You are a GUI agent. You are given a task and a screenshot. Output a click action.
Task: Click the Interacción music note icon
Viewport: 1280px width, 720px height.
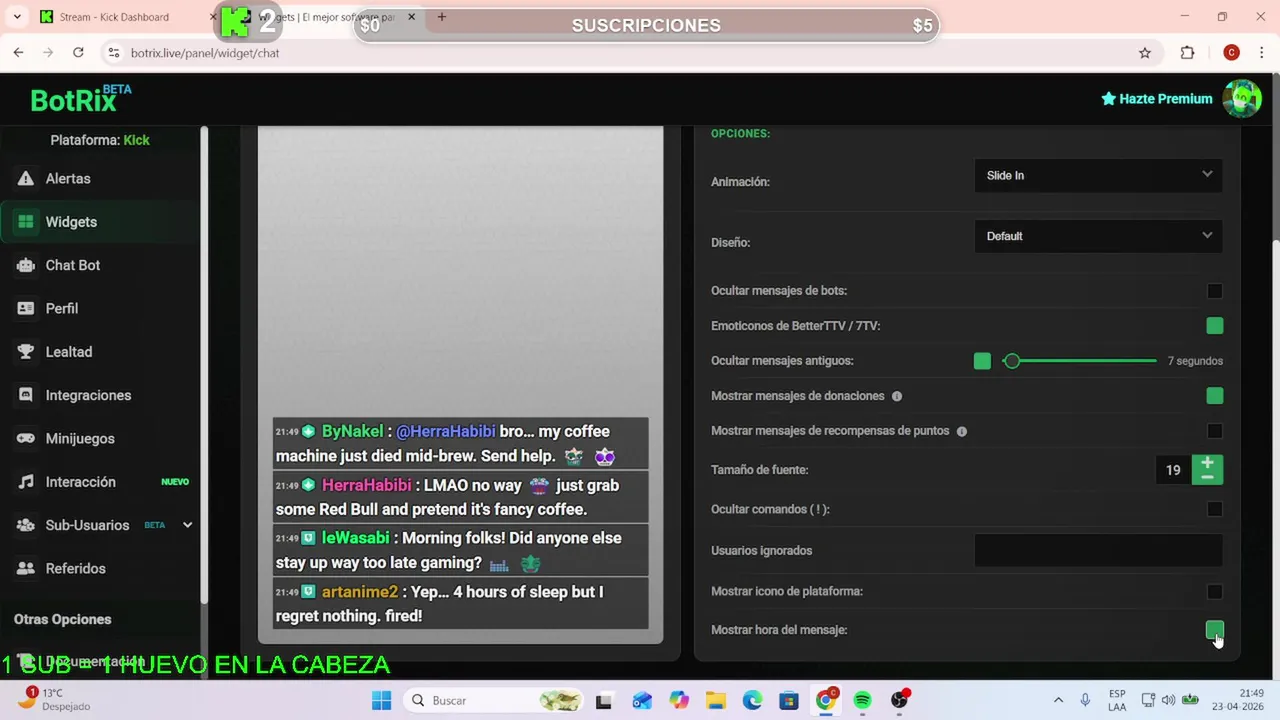(x=26, y=482)
